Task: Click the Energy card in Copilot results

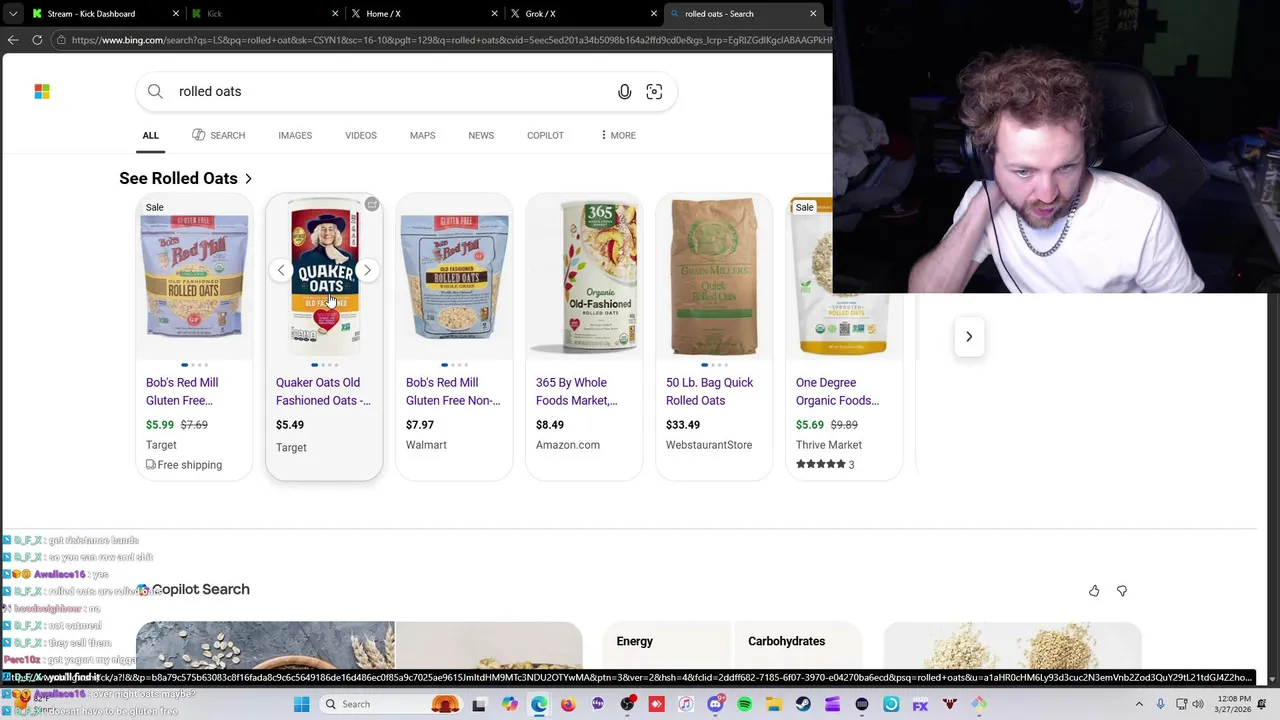Action: coord(666,642)
